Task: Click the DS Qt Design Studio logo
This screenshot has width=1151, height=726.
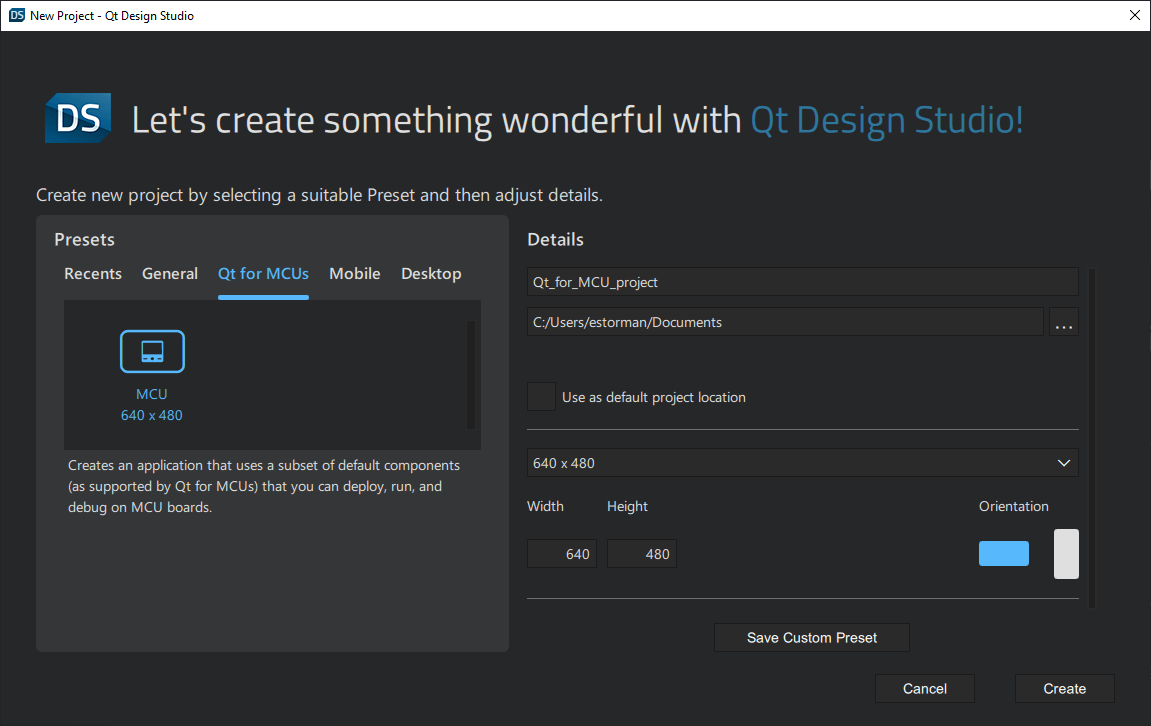Action: coord(77,118)
